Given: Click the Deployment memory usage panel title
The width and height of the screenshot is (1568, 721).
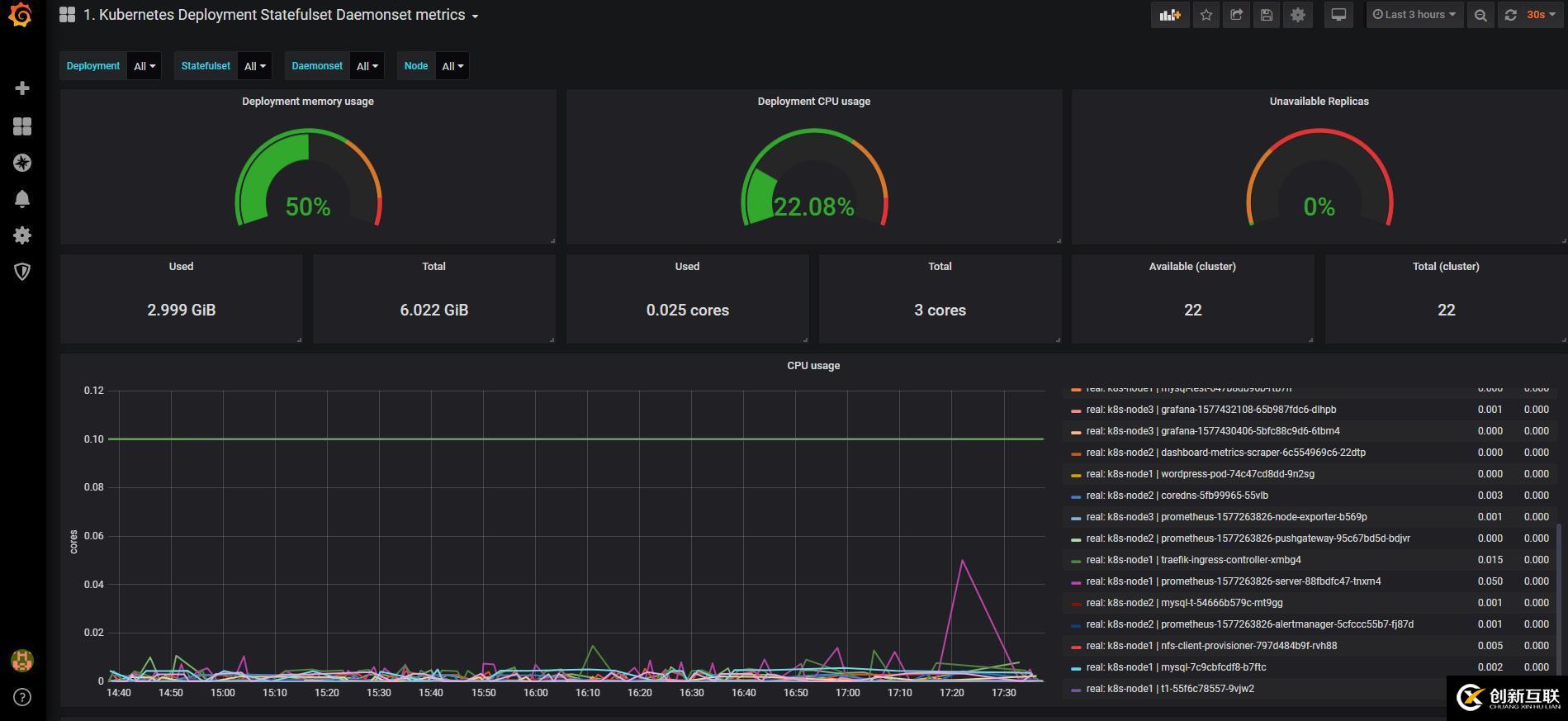Looking at the screenshot, I should click(x=308, y=101).
